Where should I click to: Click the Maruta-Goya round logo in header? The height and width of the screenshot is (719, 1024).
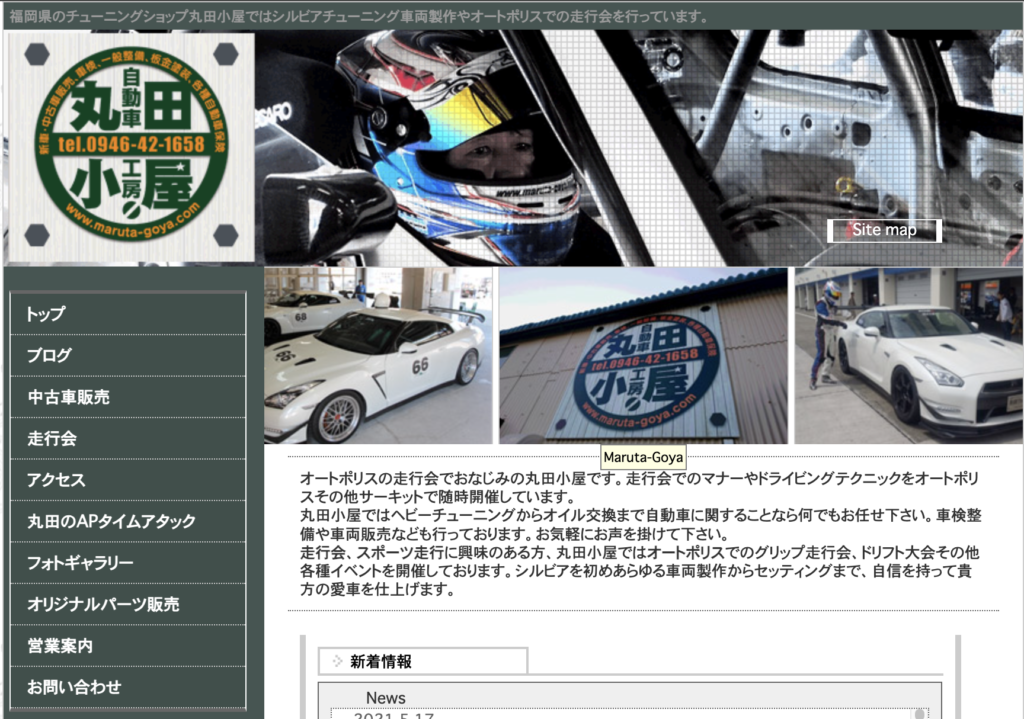130,148
